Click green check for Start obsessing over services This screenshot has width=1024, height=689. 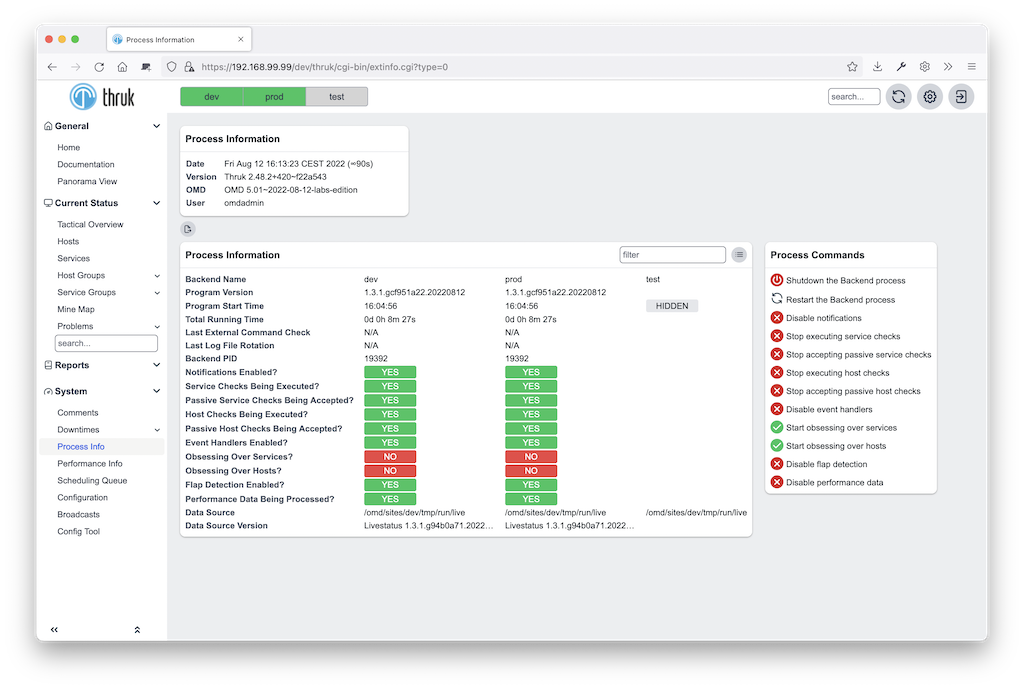pyautogui.click(x=776, y=428)
